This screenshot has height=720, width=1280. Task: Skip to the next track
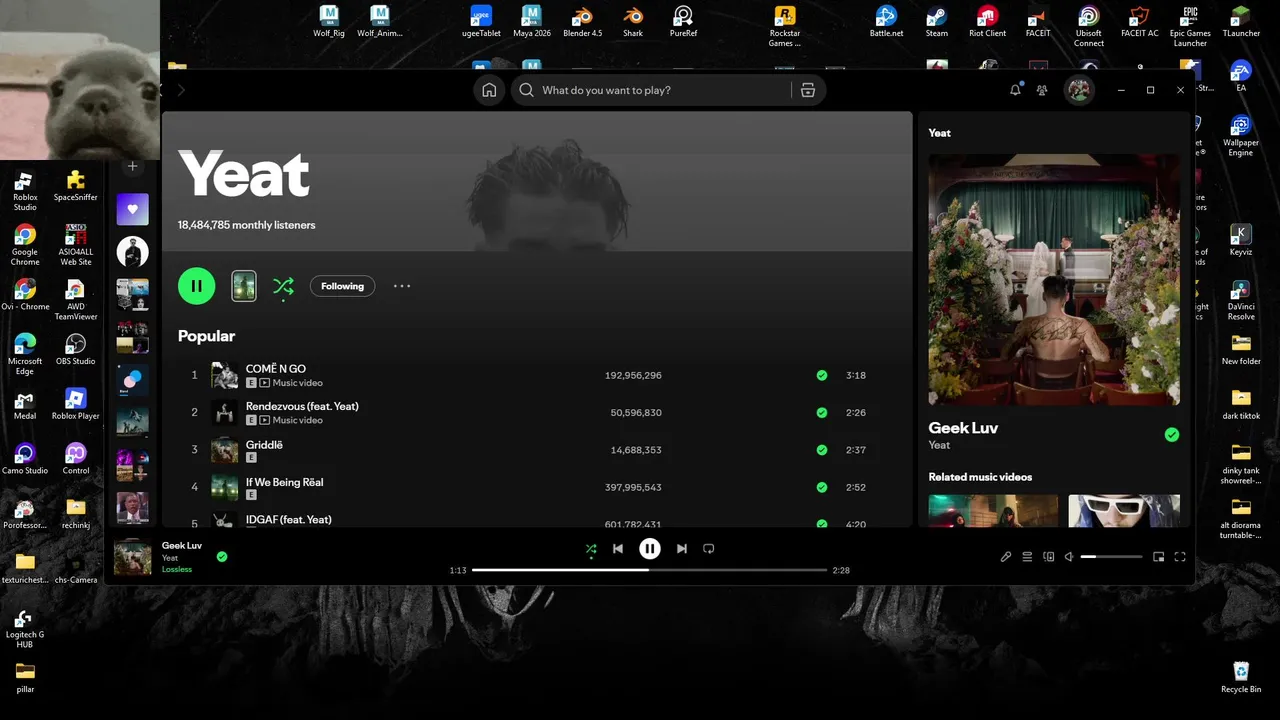[682, 549]
